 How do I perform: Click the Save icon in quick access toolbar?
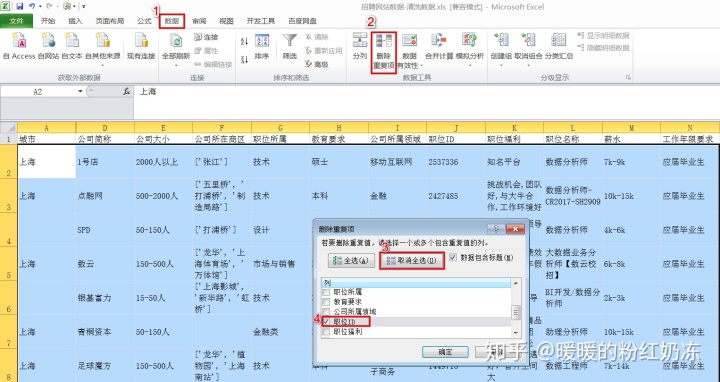point(20,6)
